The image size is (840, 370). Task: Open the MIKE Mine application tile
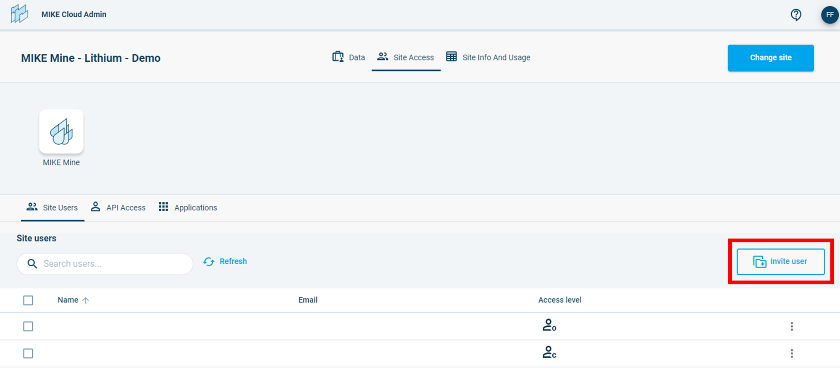click(61, 132)
